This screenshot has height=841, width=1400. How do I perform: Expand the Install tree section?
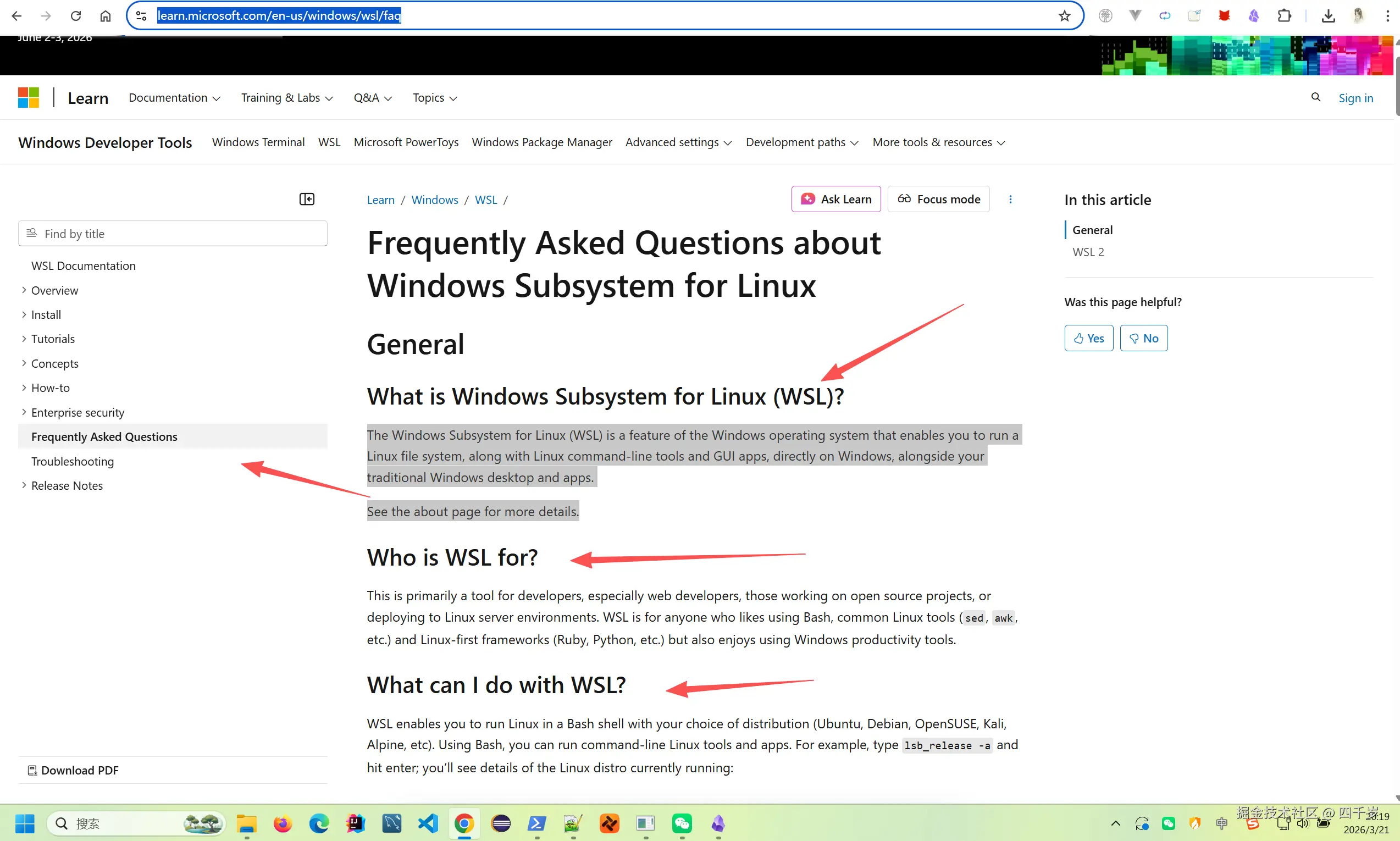[46, 314]
